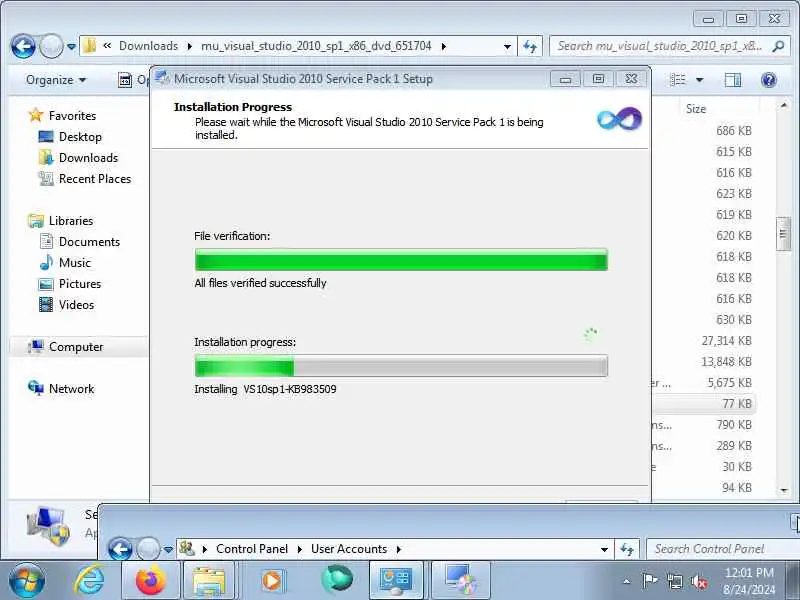Click the Visual Studio infinity logo
The image size is (800, 600).
click(619, 119)
